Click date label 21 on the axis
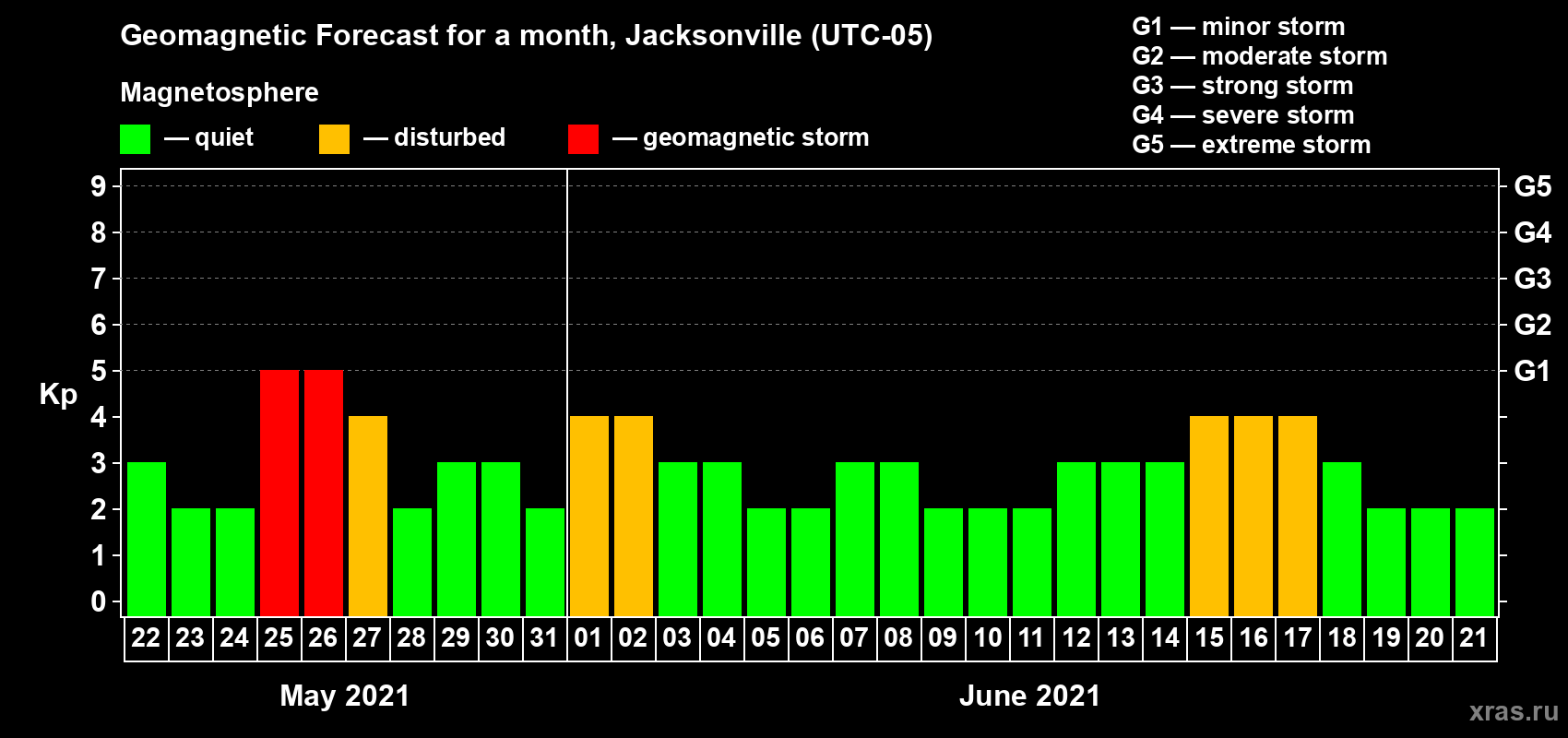This screenshot has height=738, width=1568. 1474,638
